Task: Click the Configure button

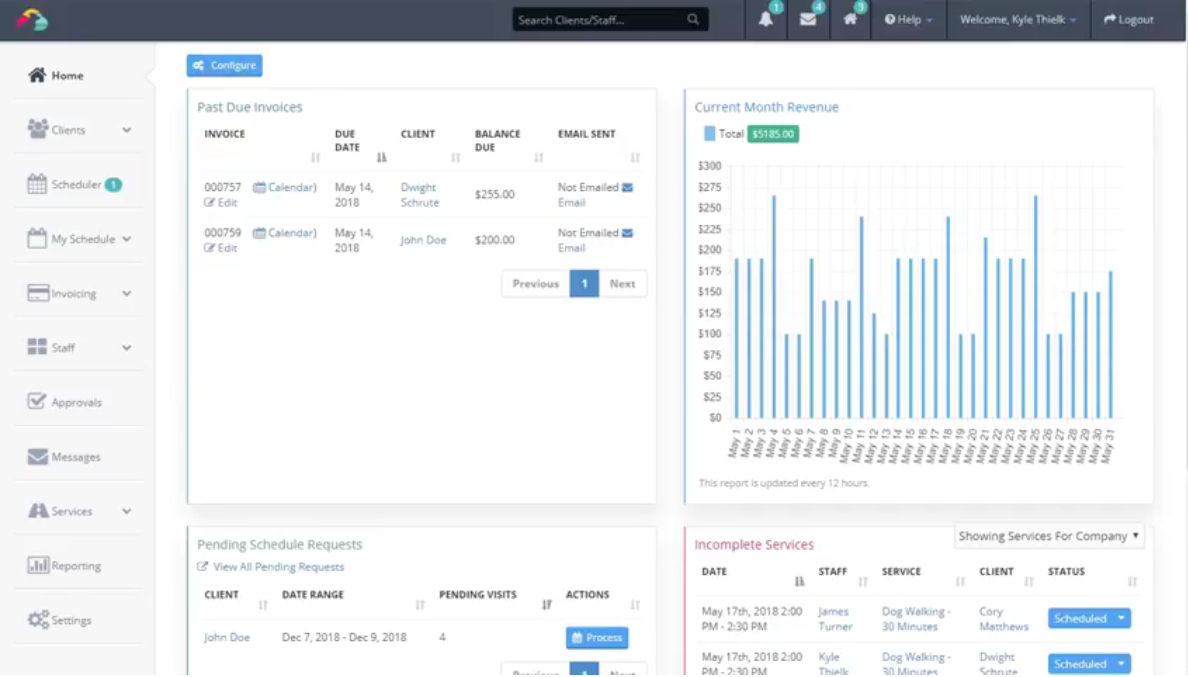Action: click(x=224, y=65)
